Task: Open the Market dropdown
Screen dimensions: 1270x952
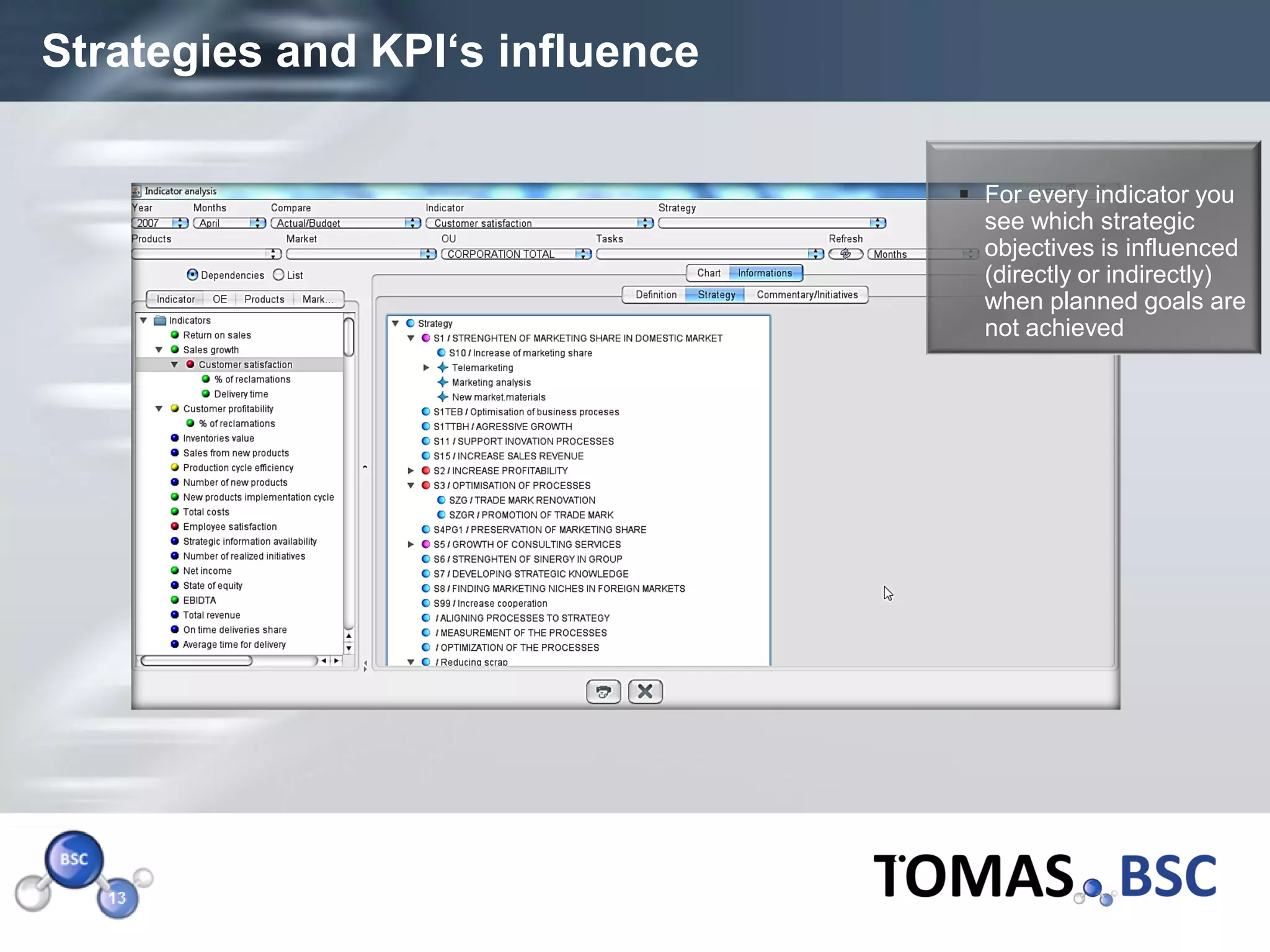Action: tap(362, 254)
